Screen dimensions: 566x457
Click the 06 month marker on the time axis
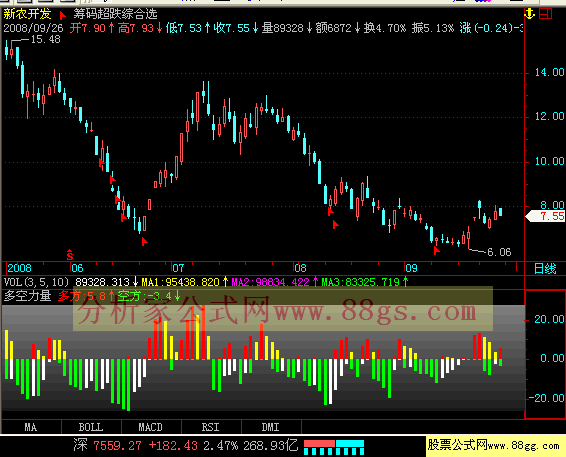pyautogui.click(x=77, y=268)
